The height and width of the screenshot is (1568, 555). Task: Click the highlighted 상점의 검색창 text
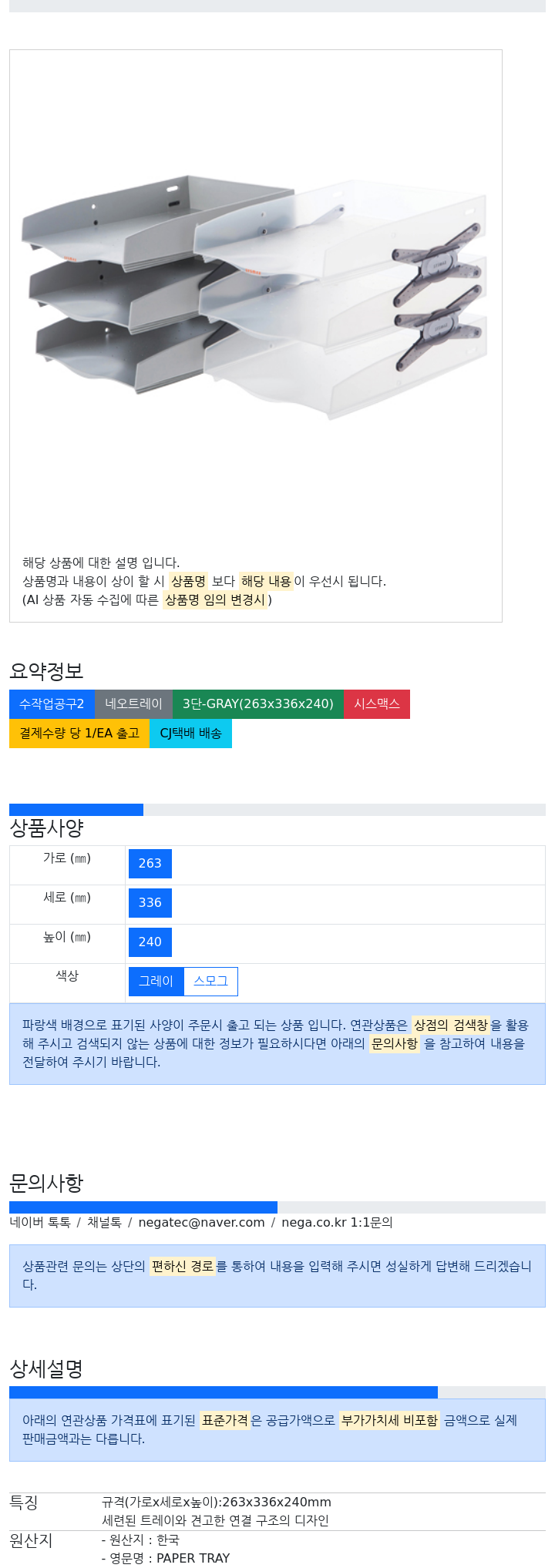coord(451,1026)
